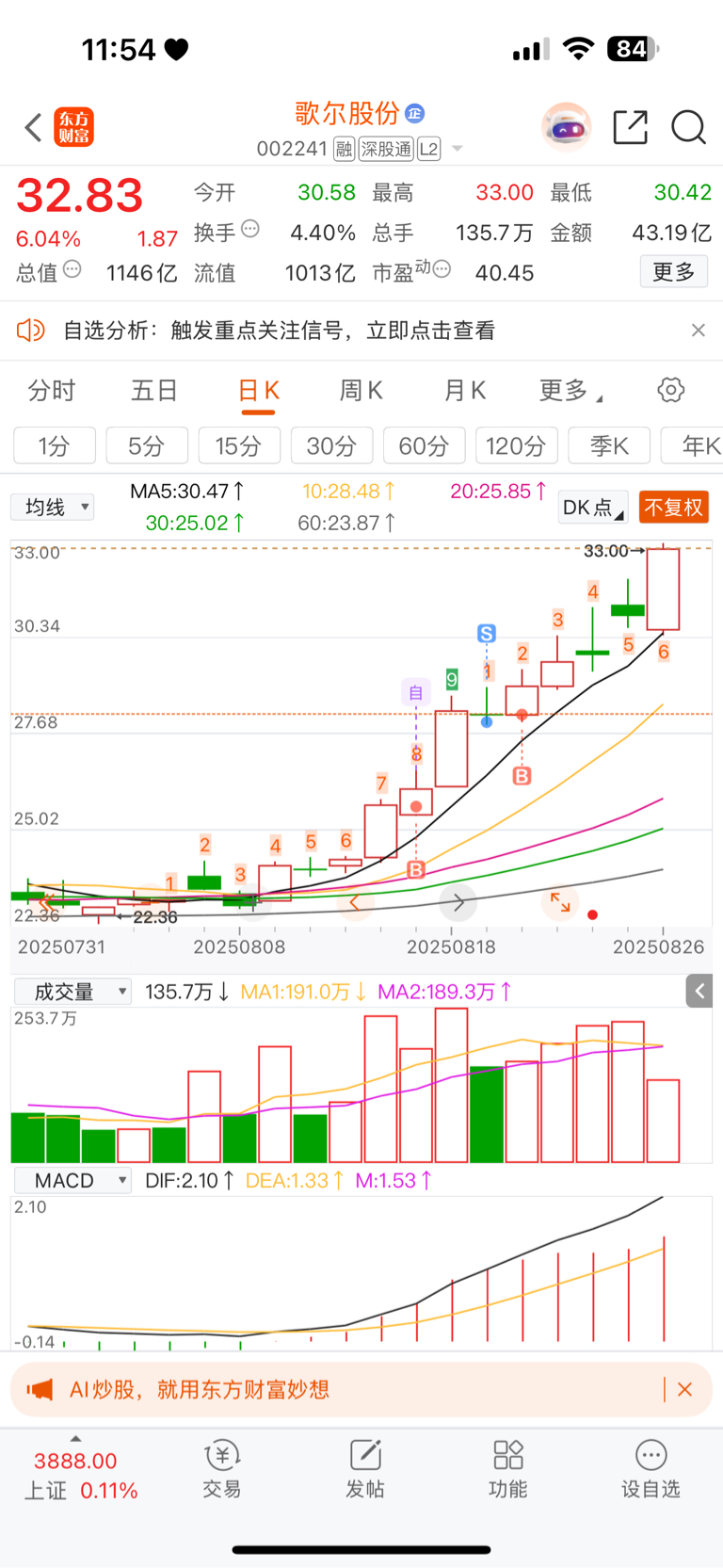Dismiss the 自选分析 banner

[x=699, y=330]
